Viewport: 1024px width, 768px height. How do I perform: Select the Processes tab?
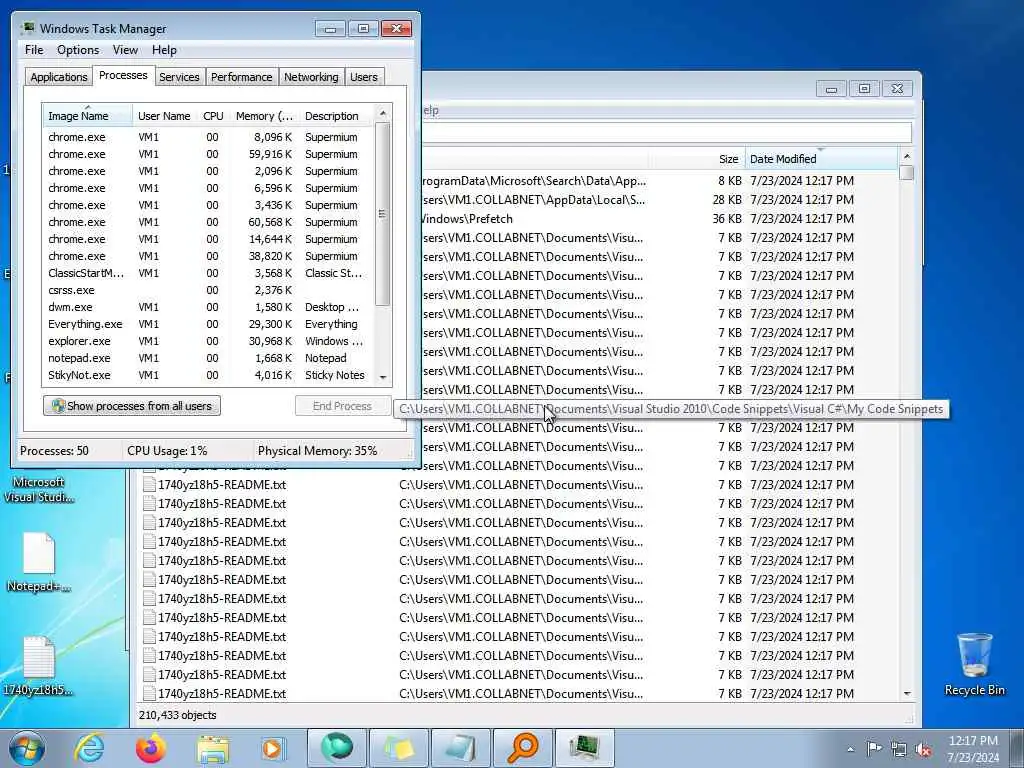coord(123,75)
